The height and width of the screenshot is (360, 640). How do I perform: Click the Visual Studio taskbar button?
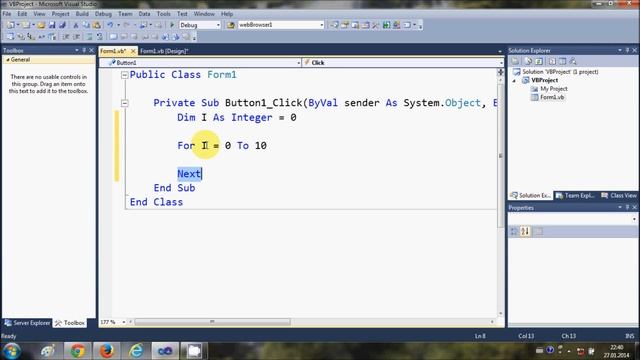165,351
